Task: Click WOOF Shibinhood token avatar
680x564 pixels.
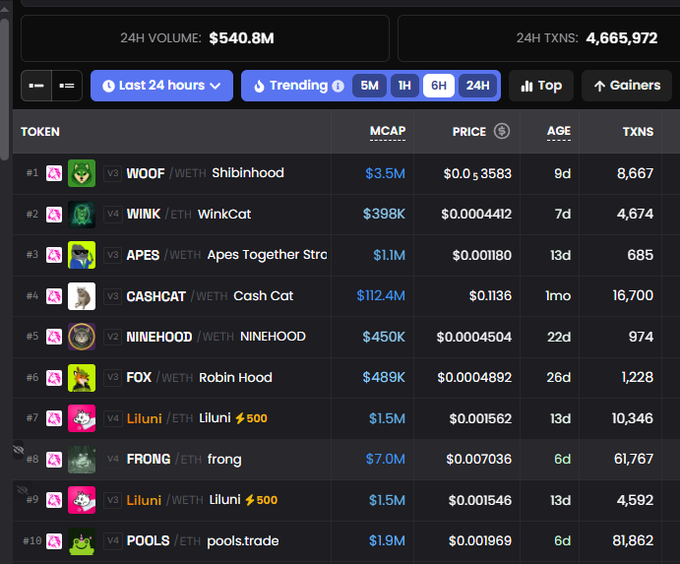Action: 82,173
